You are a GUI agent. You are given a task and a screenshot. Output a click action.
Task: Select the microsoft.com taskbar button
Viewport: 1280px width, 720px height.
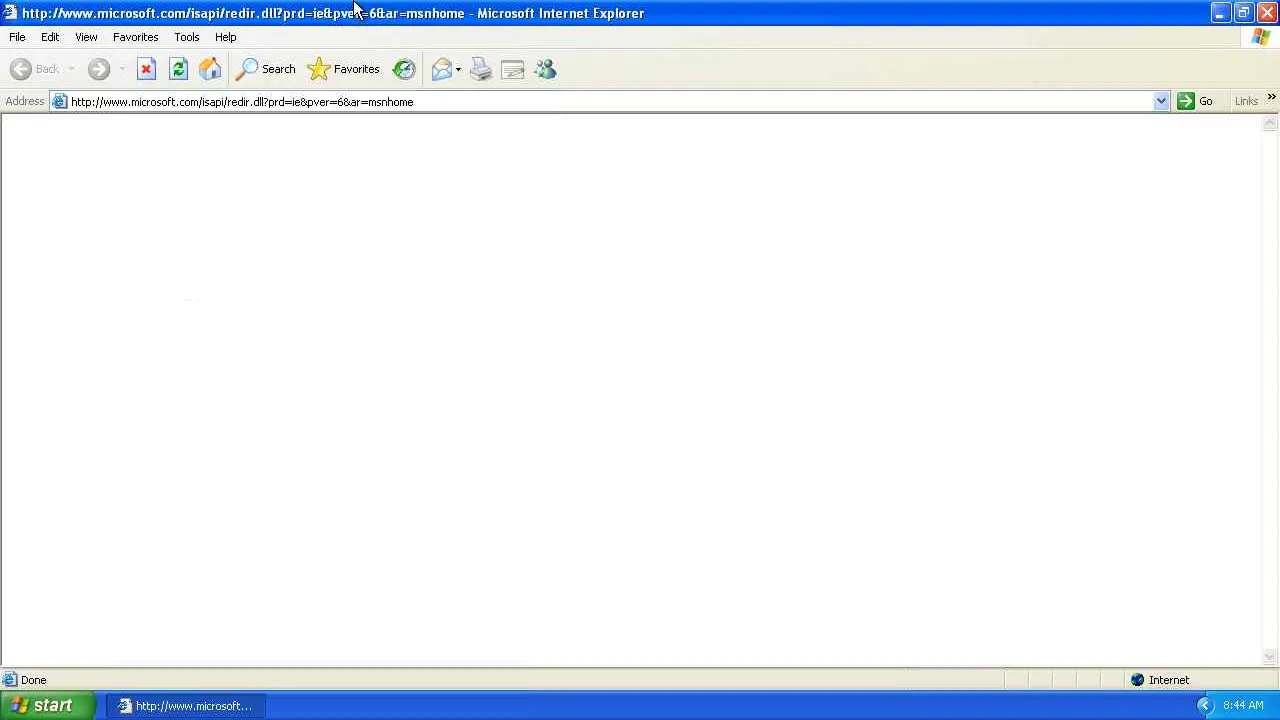click(185, 706)
